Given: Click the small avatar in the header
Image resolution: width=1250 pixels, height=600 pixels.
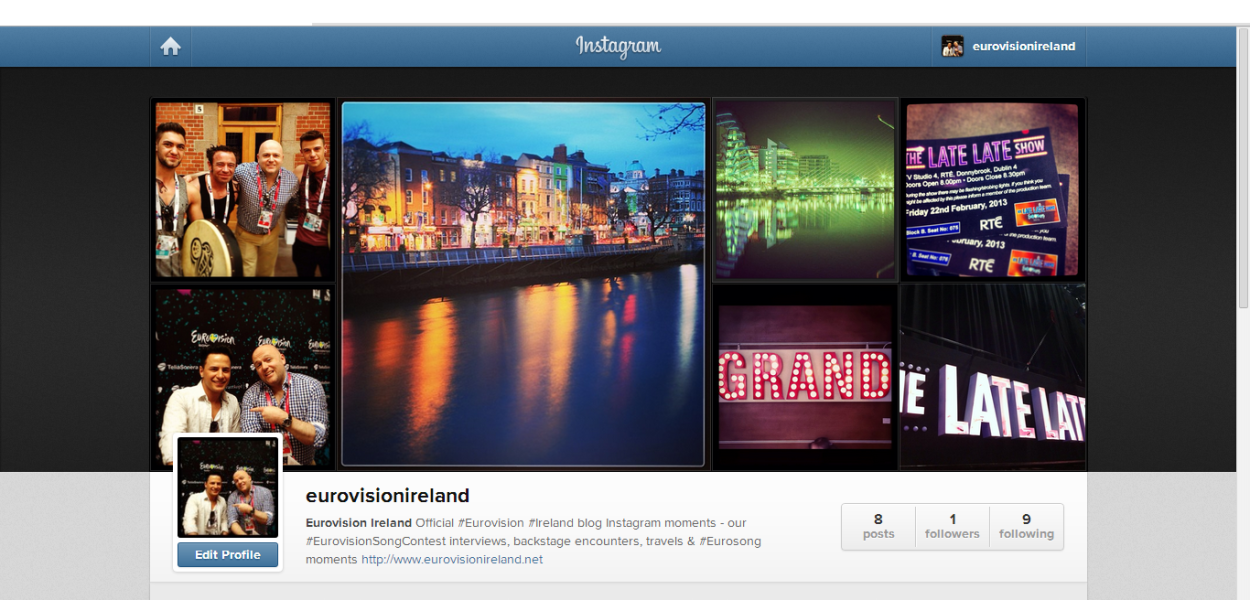Looking at the screenshot, I should [x=952, y=46].
